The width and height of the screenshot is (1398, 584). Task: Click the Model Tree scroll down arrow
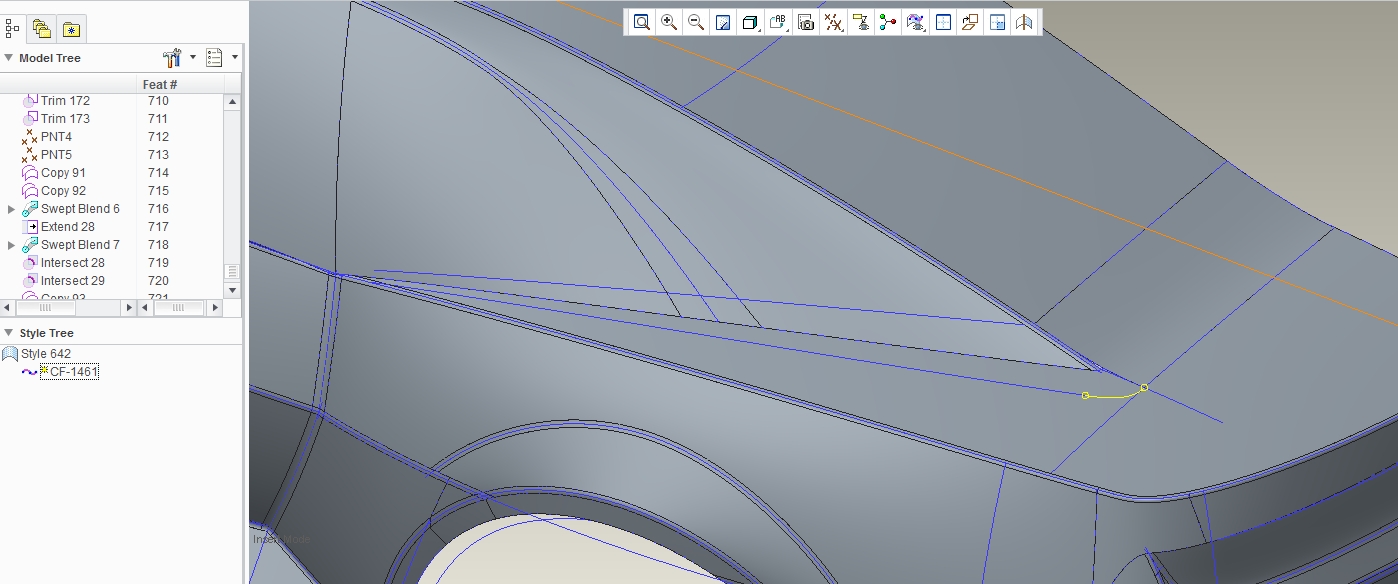coord(232,289)
